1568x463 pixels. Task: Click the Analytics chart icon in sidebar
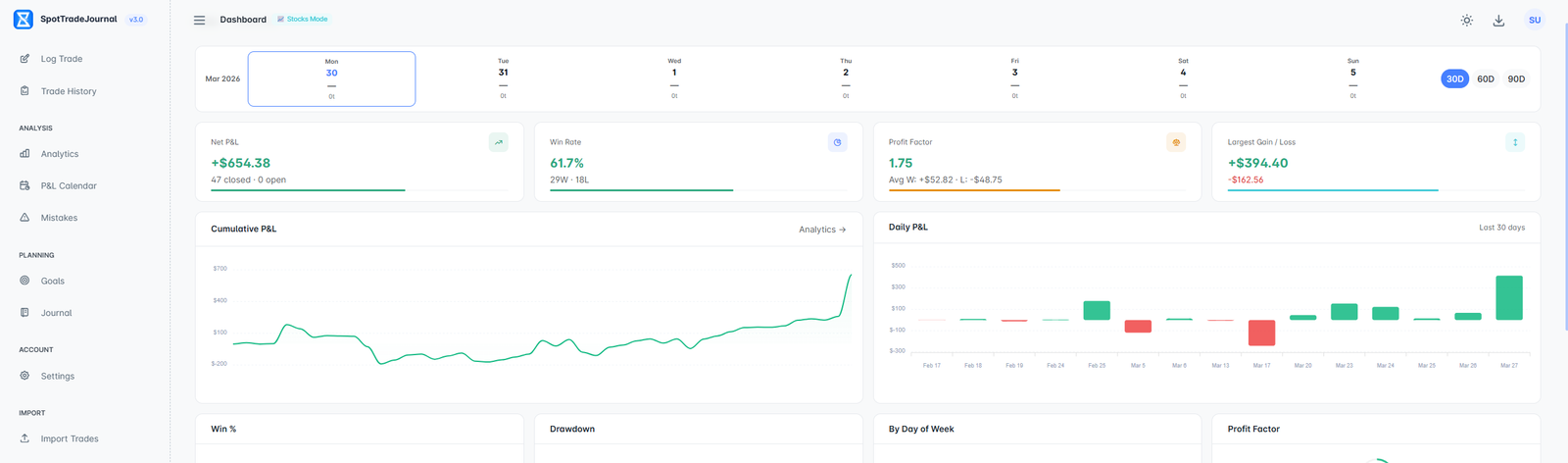[x=24, y=153]
